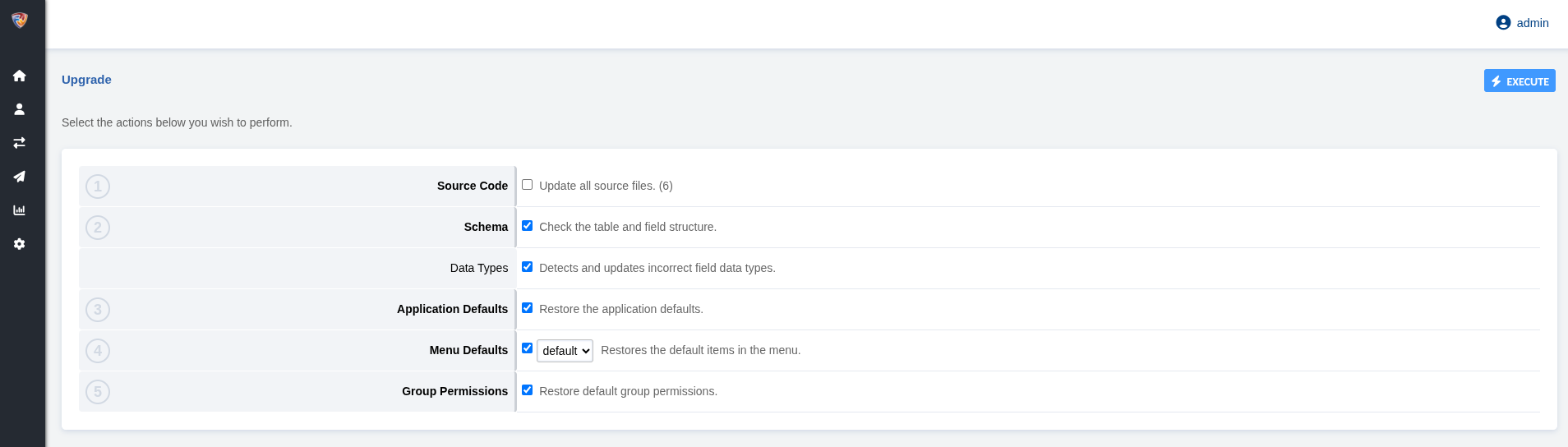Click the admin user avatar icon

point(1503,23)
